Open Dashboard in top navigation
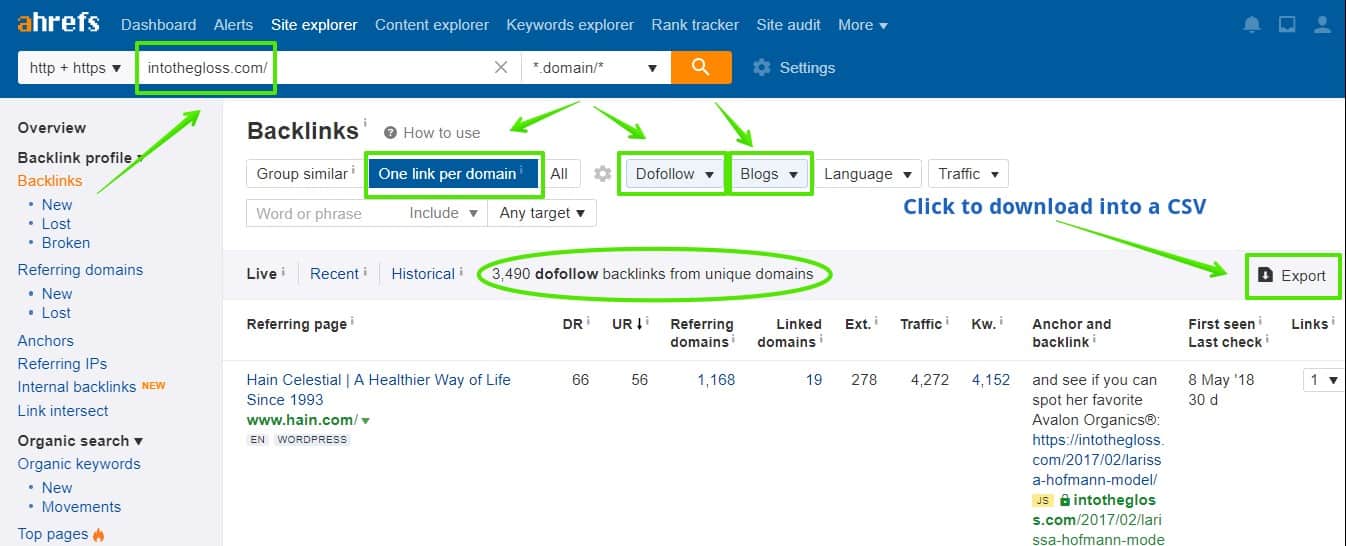This screenshot has height=546, width=1346. coord(158,25)
